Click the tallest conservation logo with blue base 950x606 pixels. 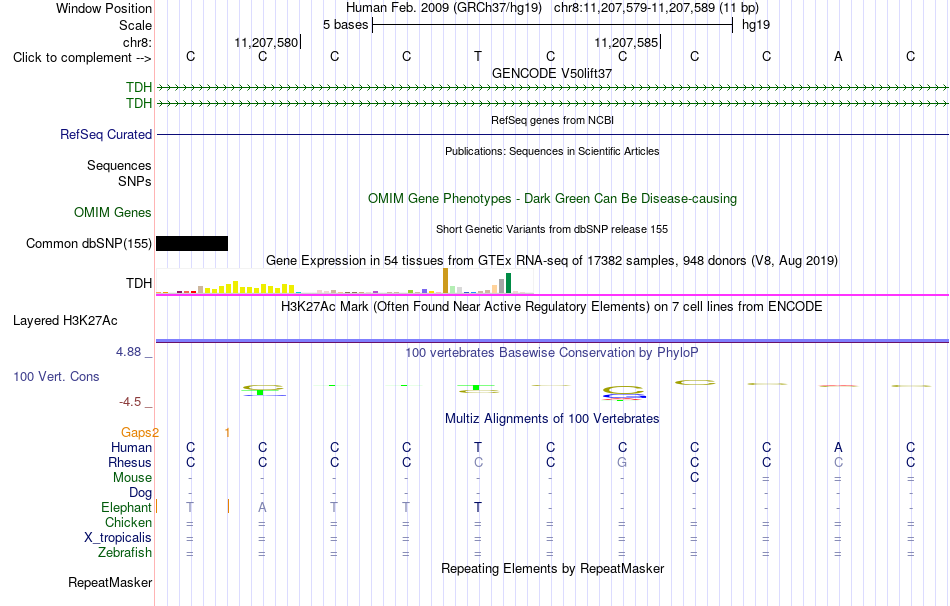(x=624, y=393)
